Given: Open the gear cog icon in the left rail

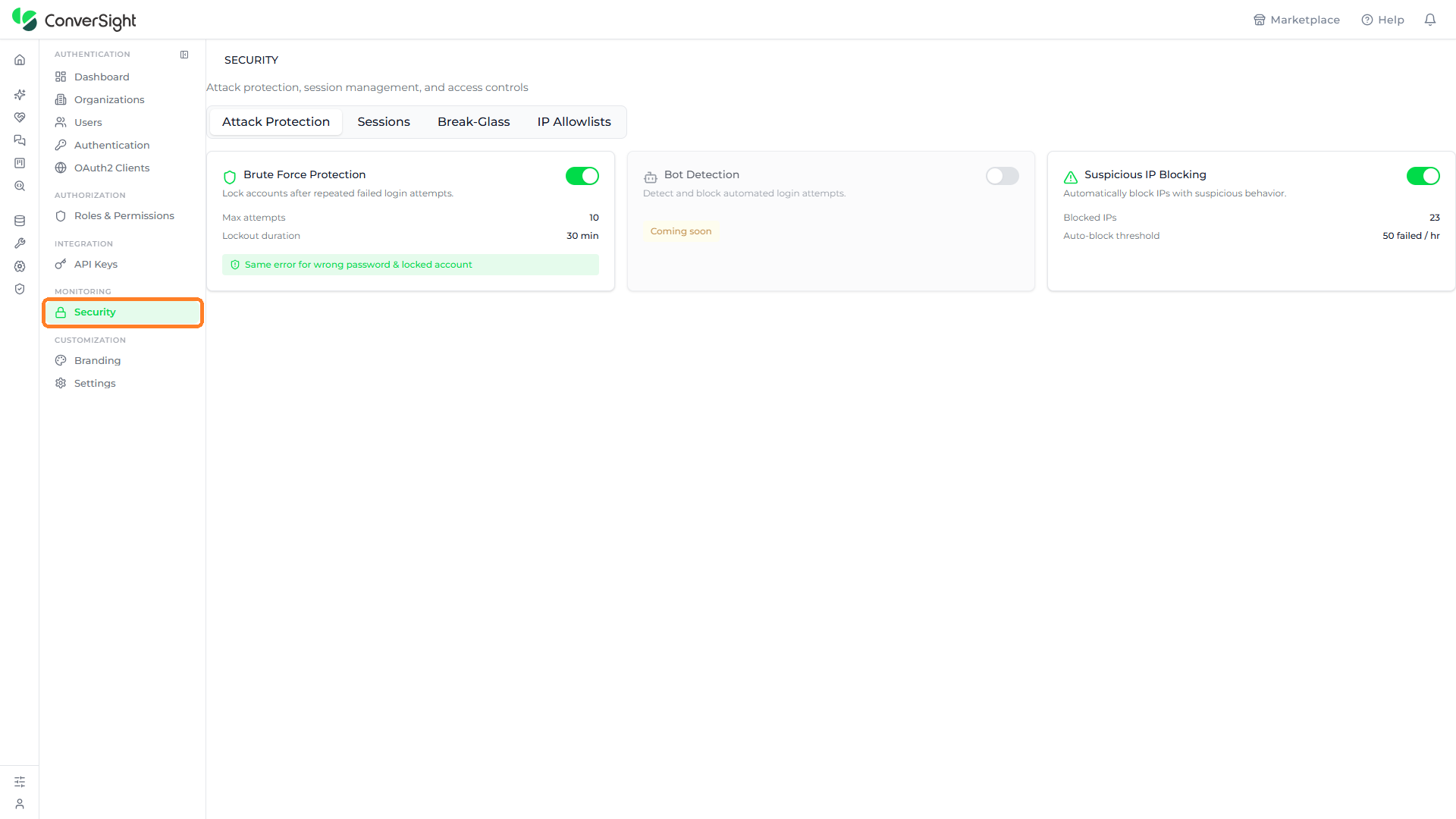Looking at the screenshot, I should point(20,266).
